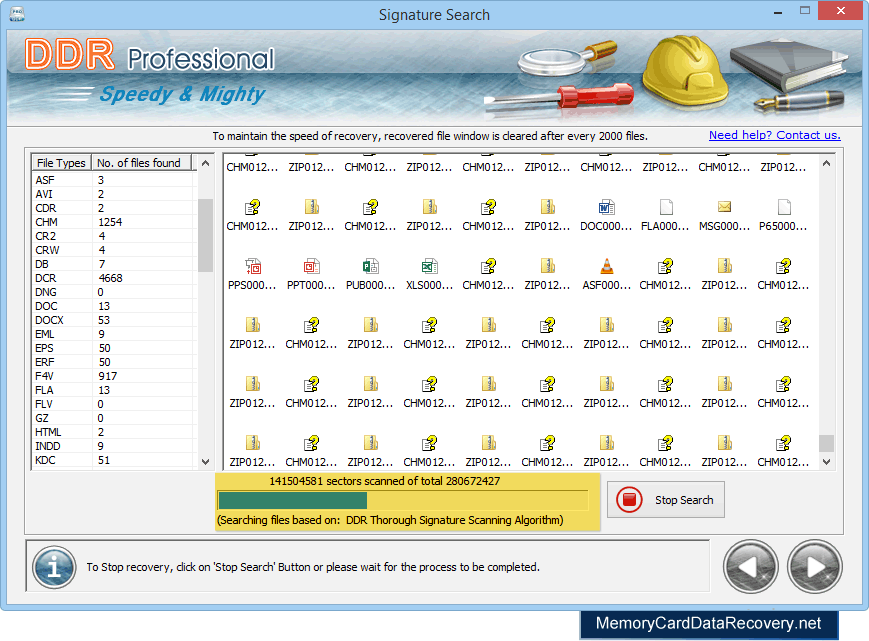Click the Stop Search button

pos(666,500)
